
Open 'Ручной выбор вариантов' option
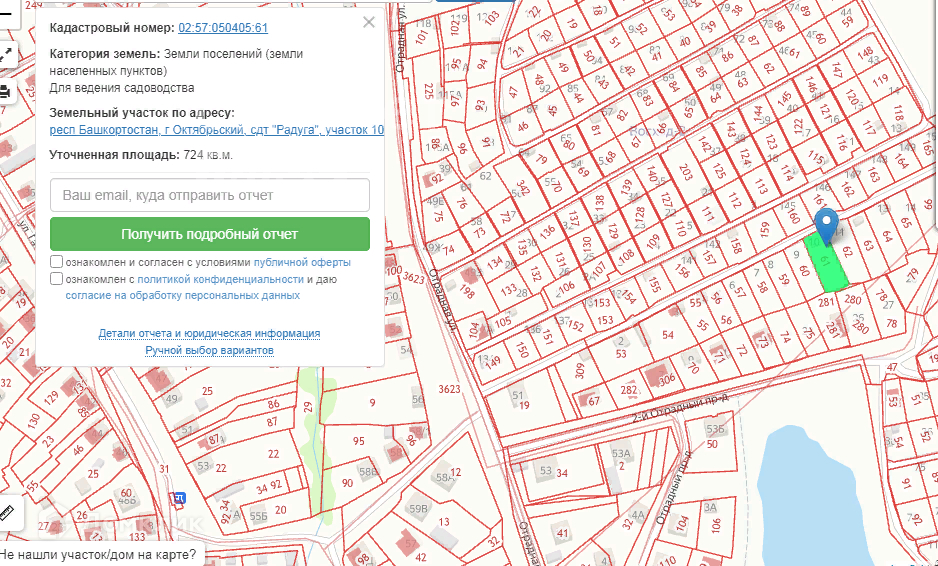coord(209,350)
